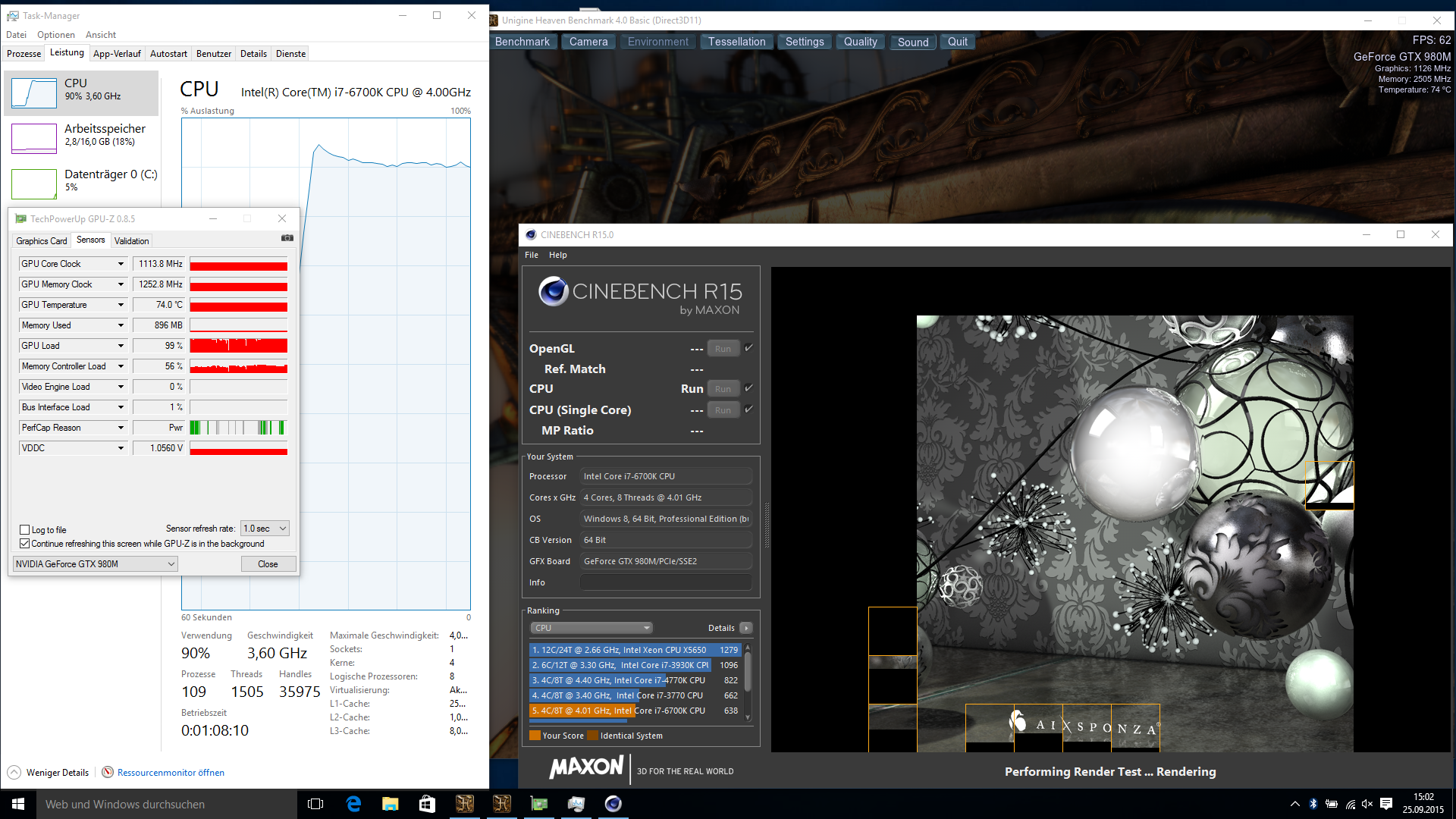Image resolution: width=1456 pixels, height=819 pixels.
Task: Click Cinebench Info input field
Action: [666, 582]
